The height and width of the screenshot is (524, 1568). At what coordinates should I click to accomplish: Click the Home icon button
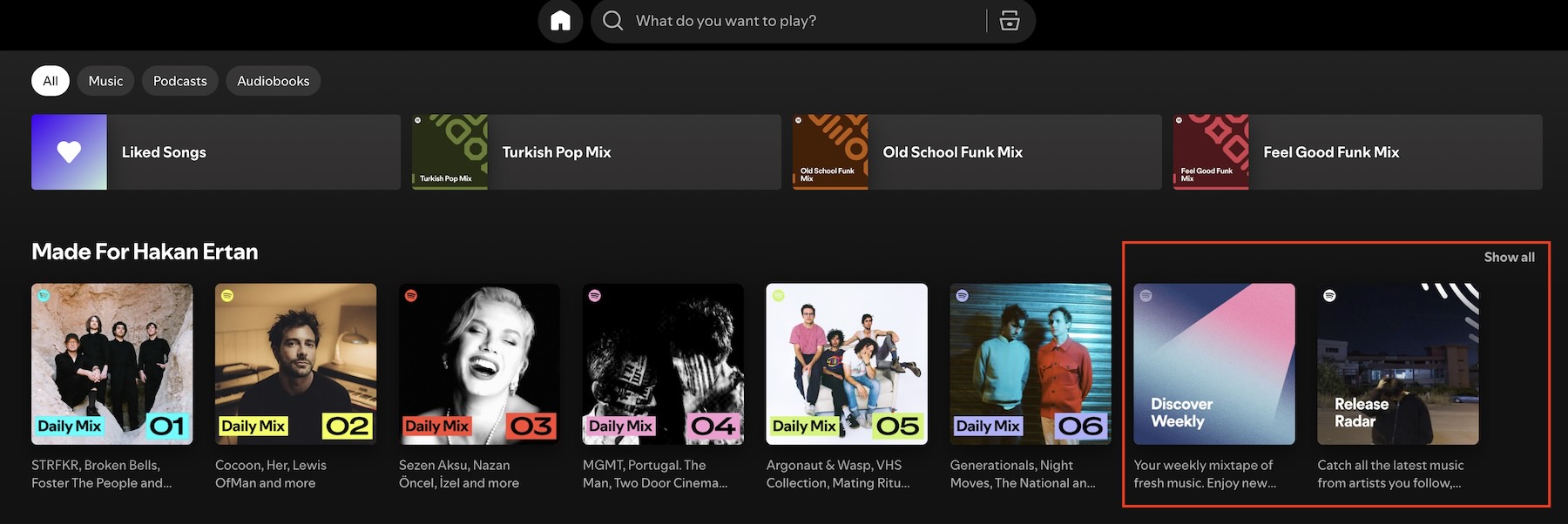coord(560,21)
